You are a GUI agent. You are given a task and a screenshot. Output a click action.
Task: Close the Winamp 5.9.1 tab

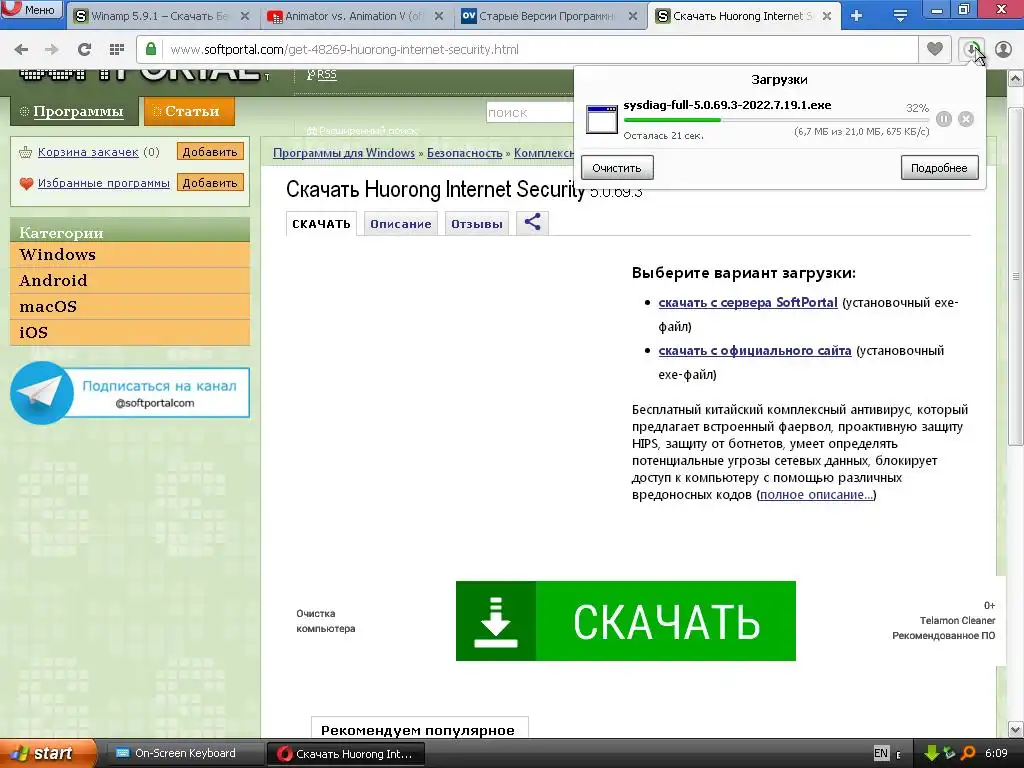click(x=245, y=16)
